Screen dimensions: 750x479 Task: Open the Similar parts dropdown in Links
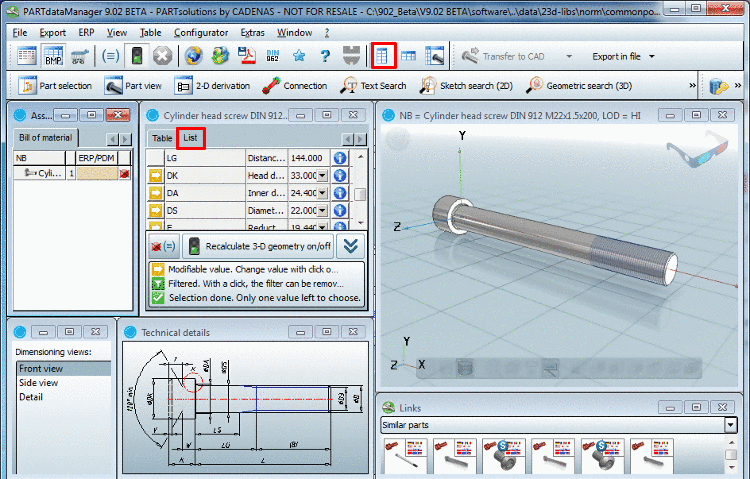coord(730,425)
